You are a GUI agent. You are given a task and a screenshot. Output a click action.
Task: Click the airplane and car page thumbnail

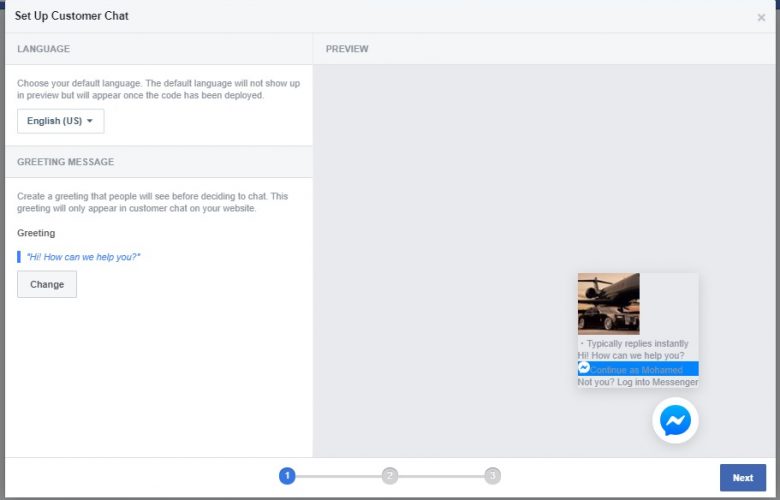(x=609, y=303)
